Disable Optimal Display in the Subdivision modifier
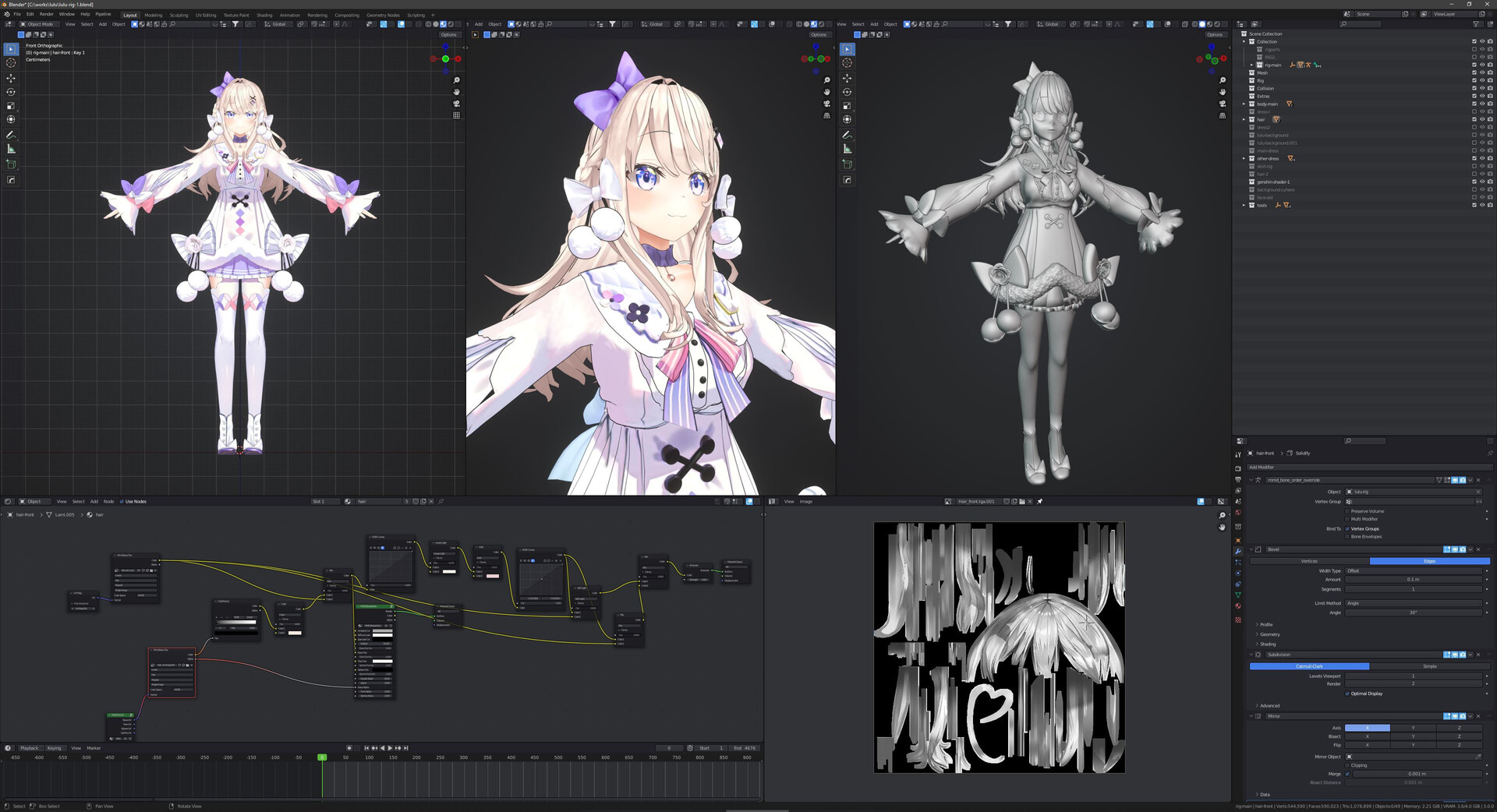The width and height of the screenshot is (1497, 812). (1347, 694)
